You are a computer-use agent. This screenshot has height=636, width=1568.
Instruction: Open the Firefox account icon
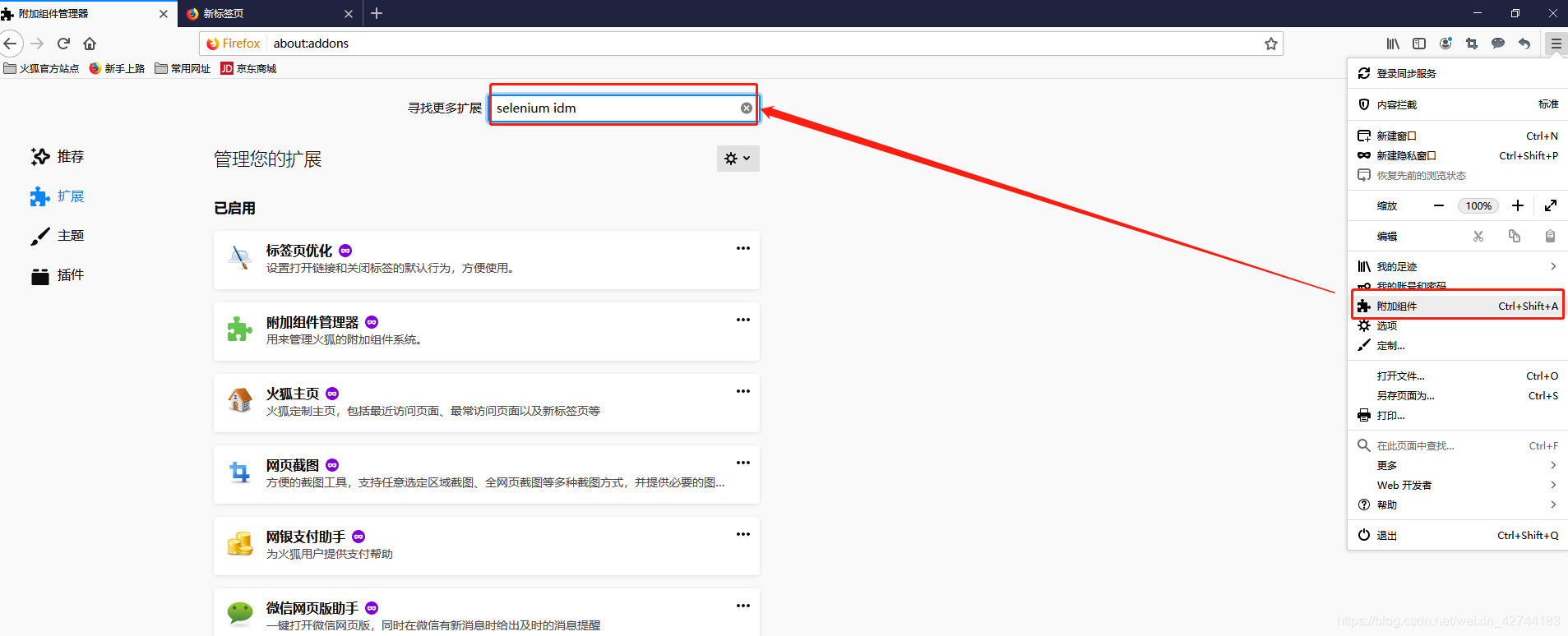(x=1445, y=44)
